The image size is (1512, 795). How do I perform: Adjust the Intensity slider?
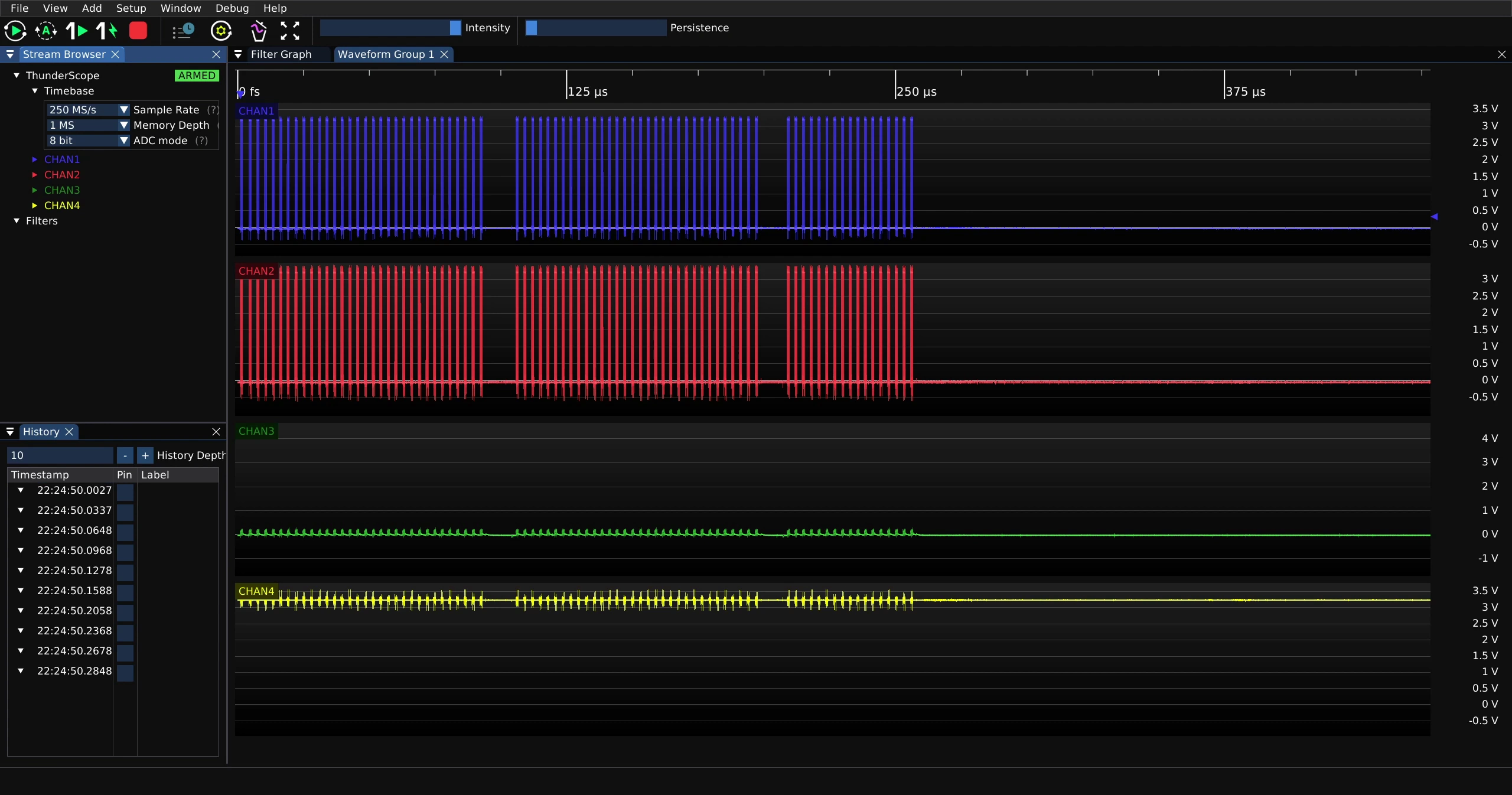pos(390,28)
